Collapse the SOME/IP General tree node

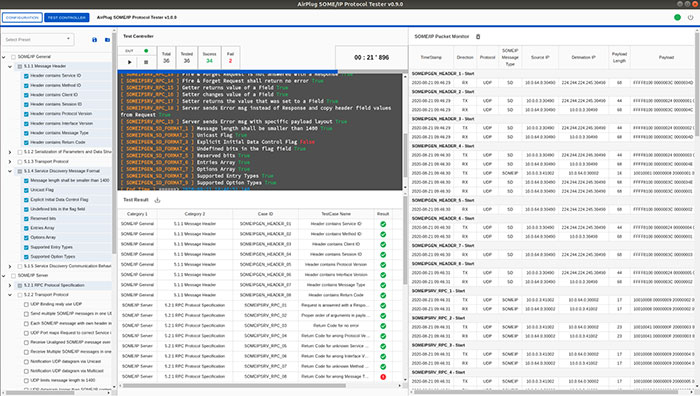[x=4, y=57]
